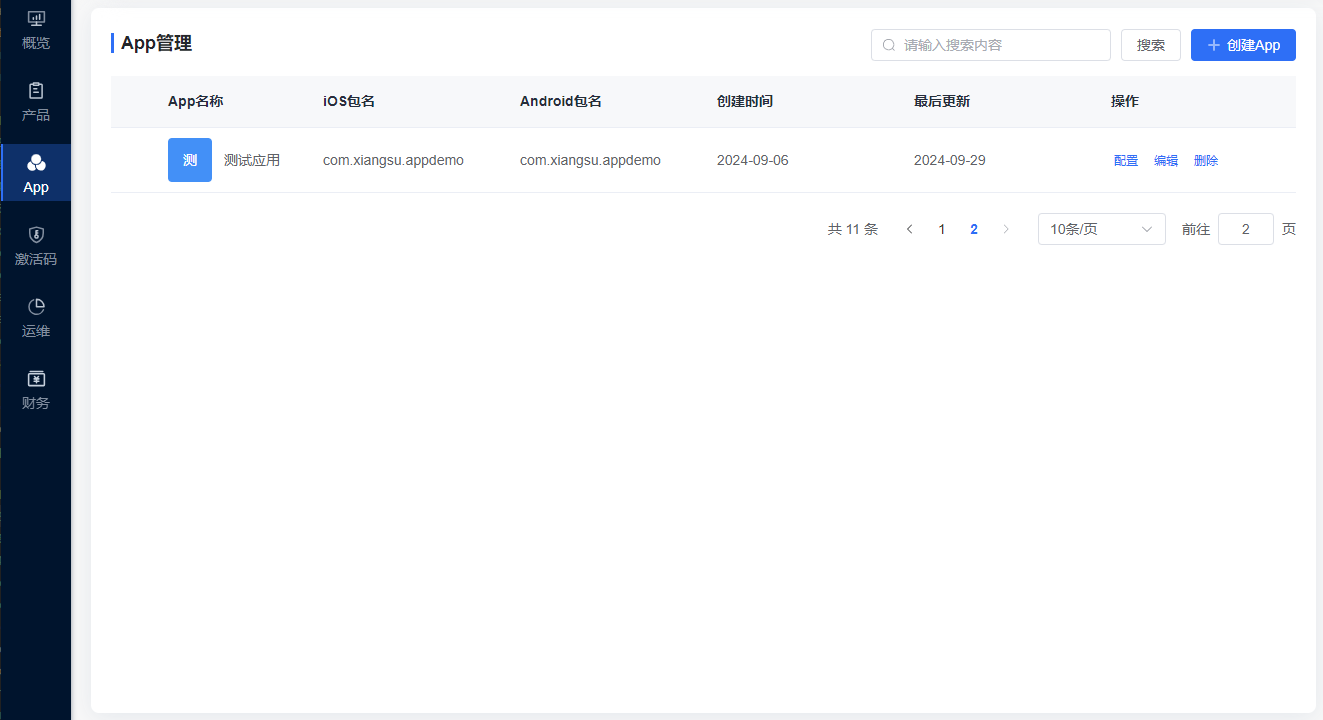Click the magnifier icon in search box

(x=888, y=45)
